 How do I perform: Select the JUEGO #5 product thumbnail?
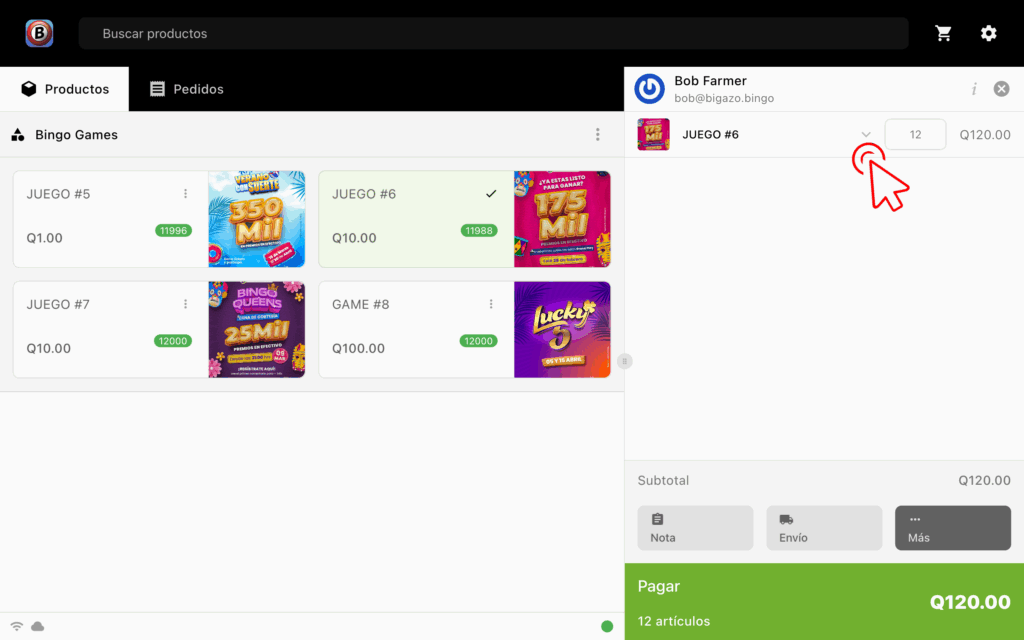(257, 219)
